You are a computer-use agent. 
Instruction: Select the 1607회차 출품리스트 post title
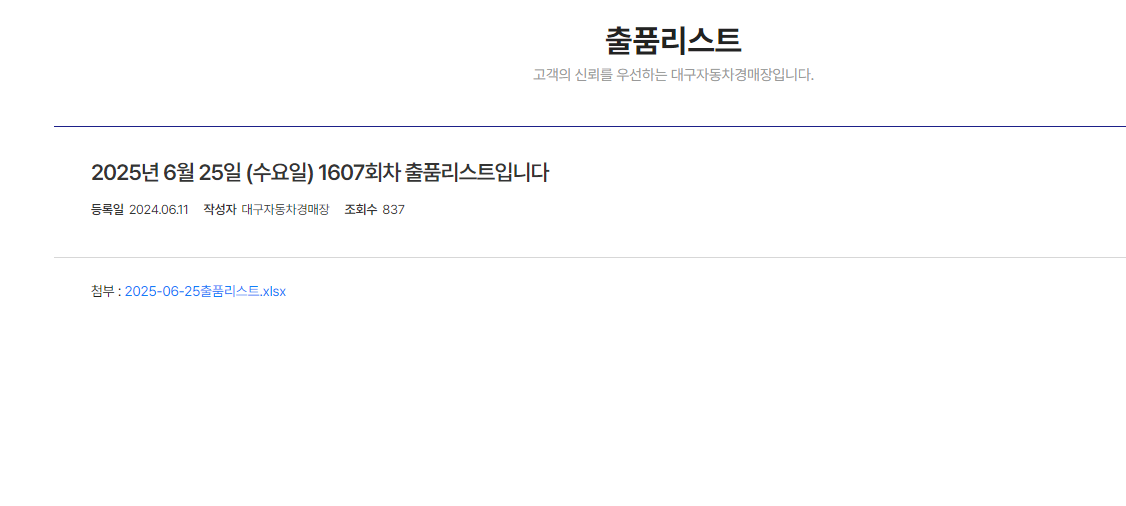320,173
